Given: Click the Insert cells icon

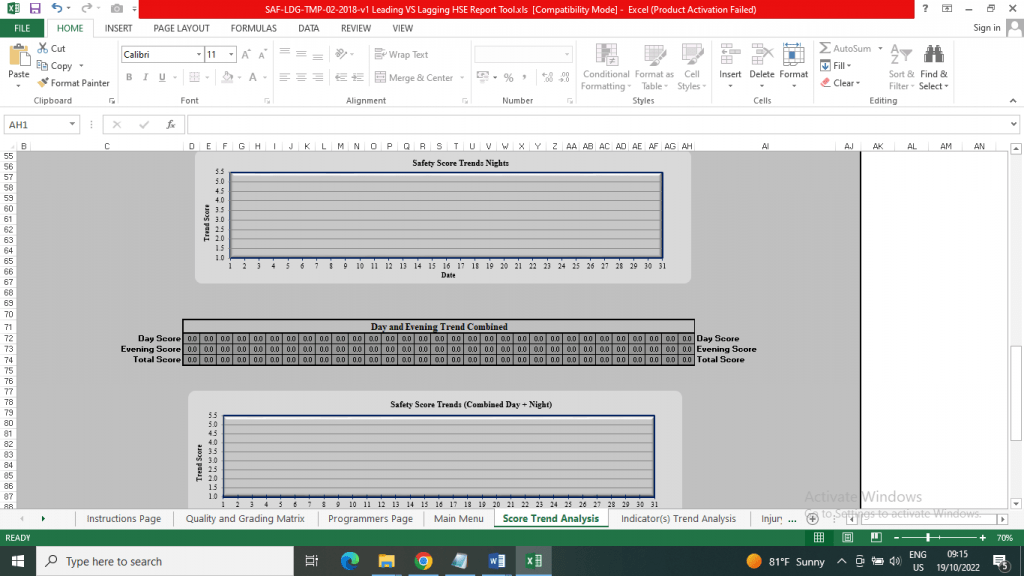Looking at the screenshot, I should (x=730, y=54).
